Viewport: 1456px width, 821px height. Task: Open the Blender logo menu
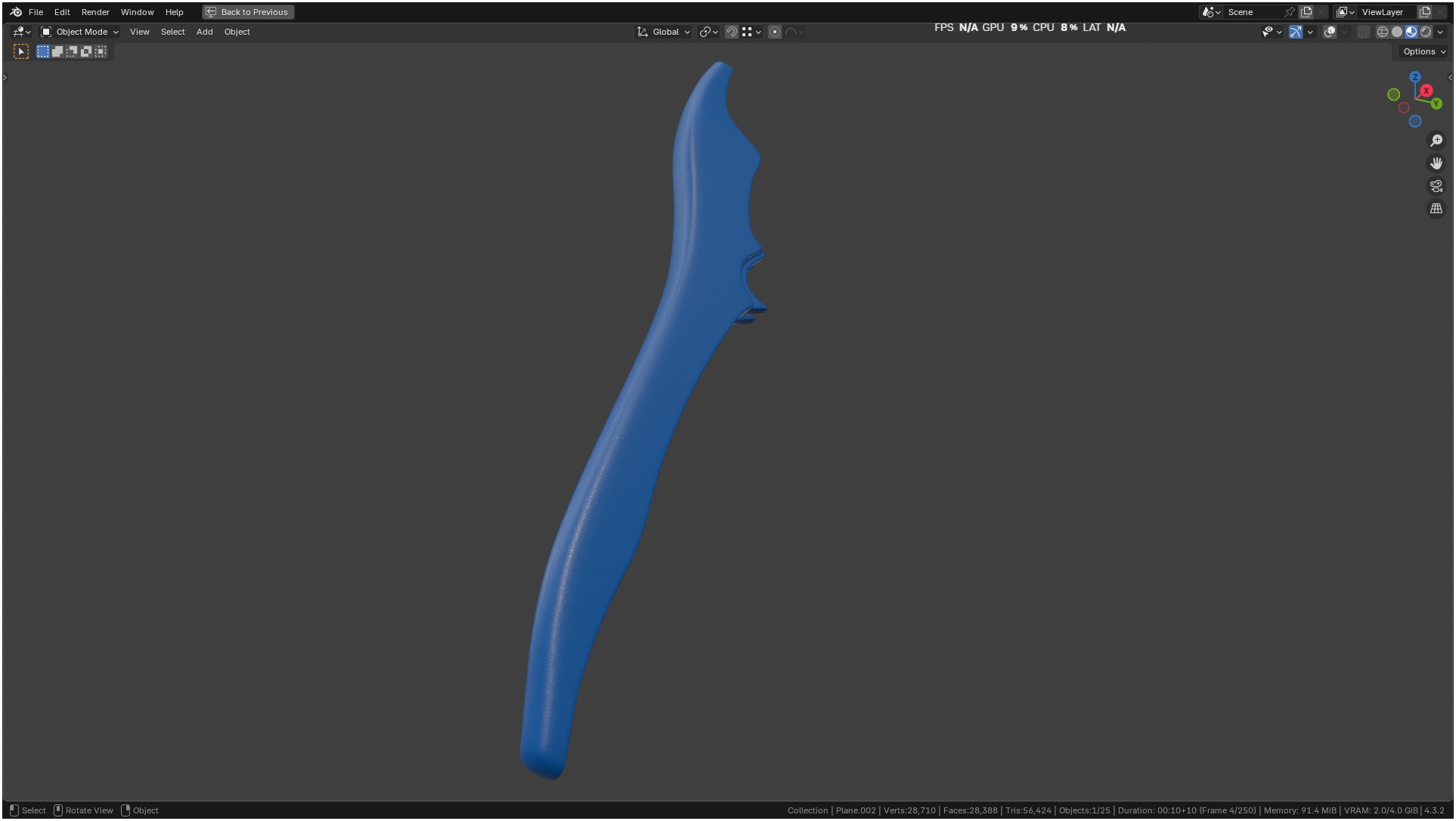pos(16,12)
